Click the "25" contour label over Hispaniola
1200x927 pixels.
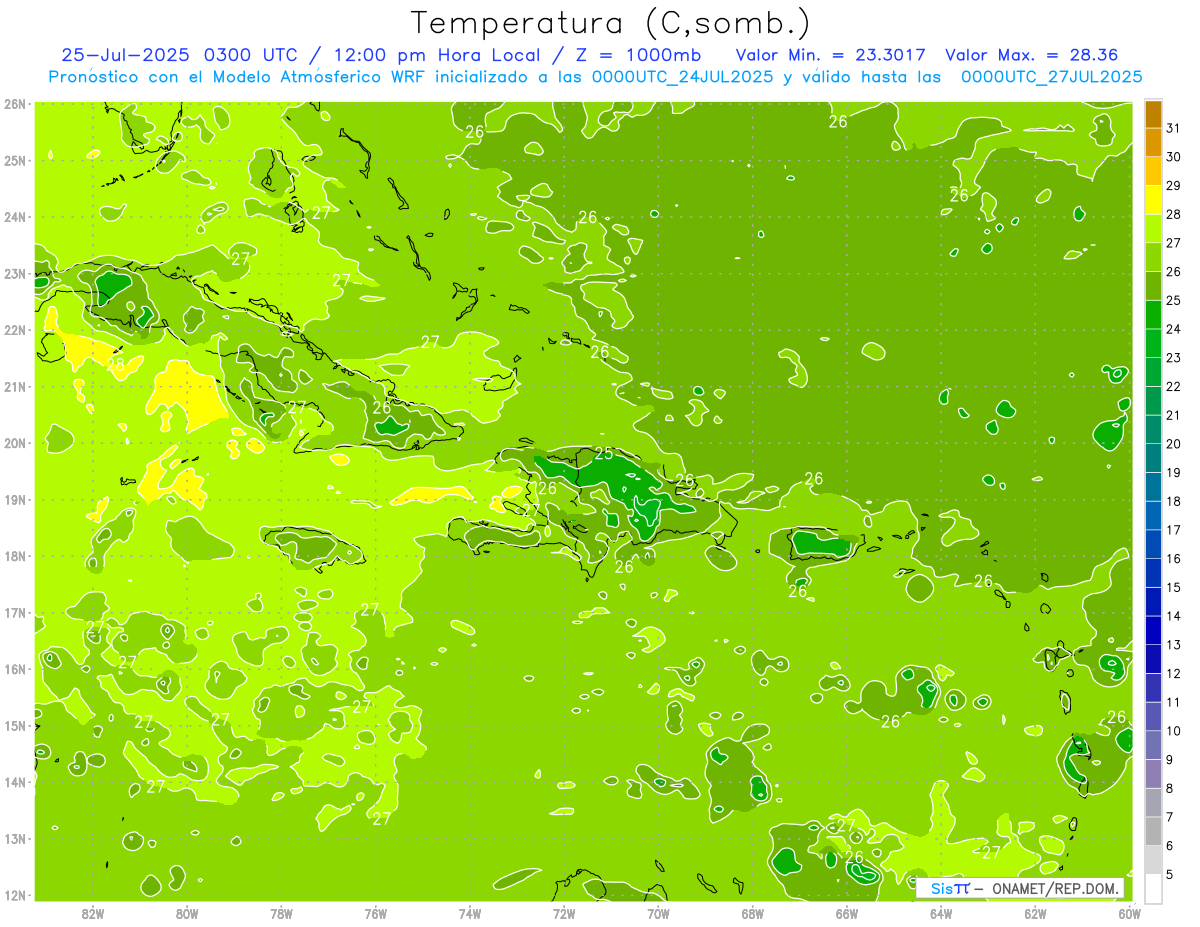[x=604, y=454]
